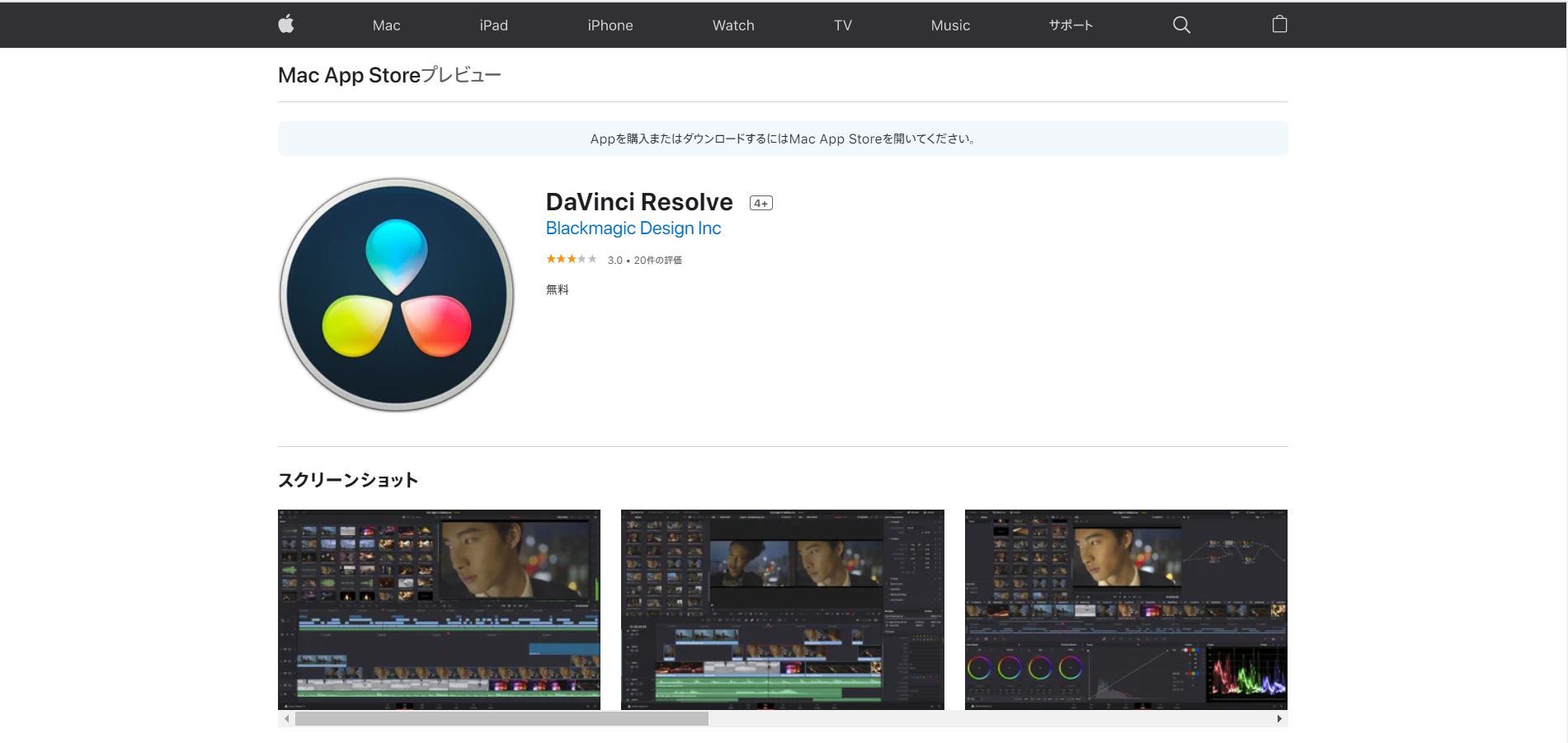This screenshot has height=743, width=1568.
Task: Go to the iPhone section
Action: (610, 26)
